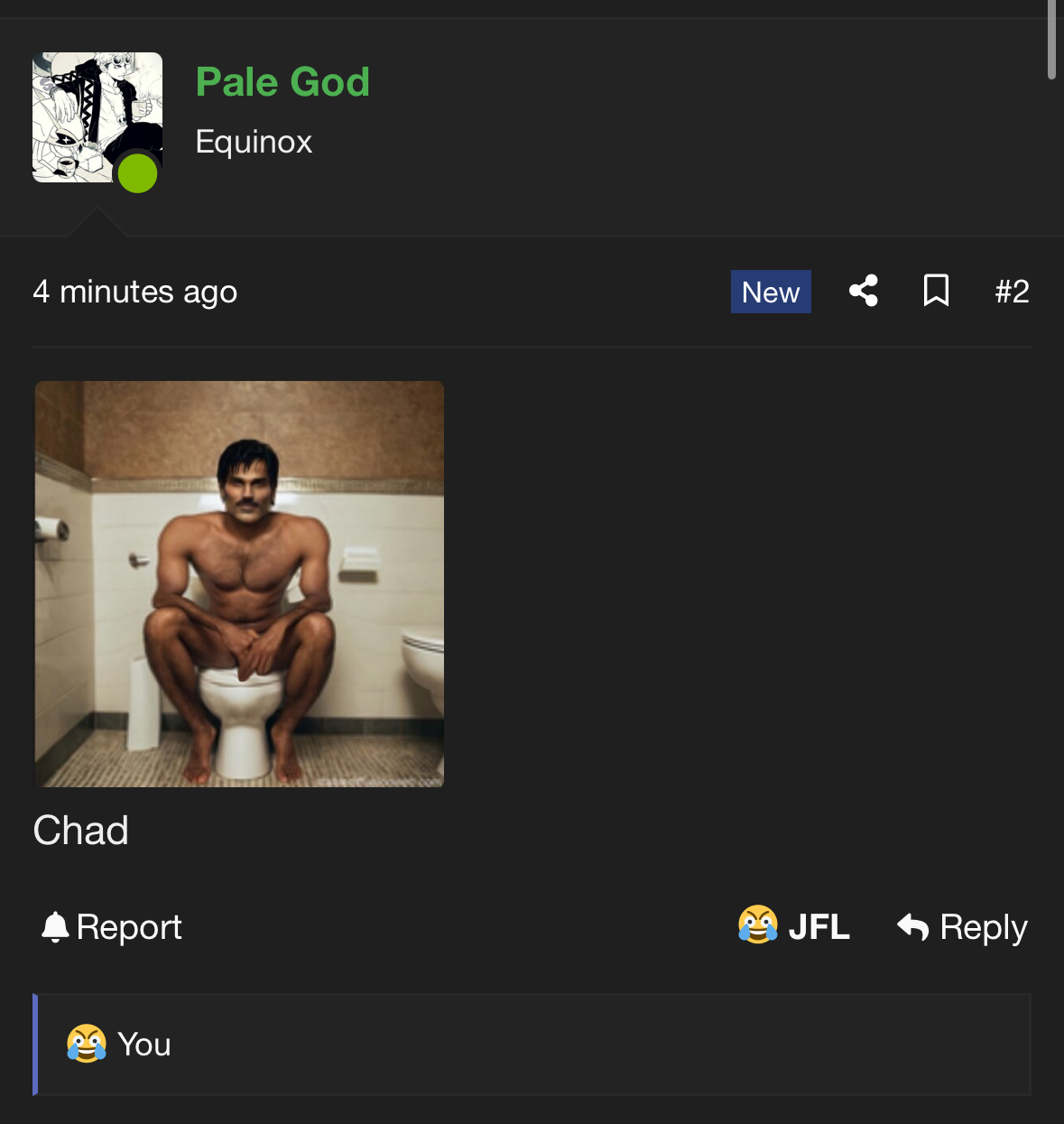The width and height of the screenshot is (1064, 1124).
Task: Click the bell icon beside Report
Action: (x=55, y=927)
